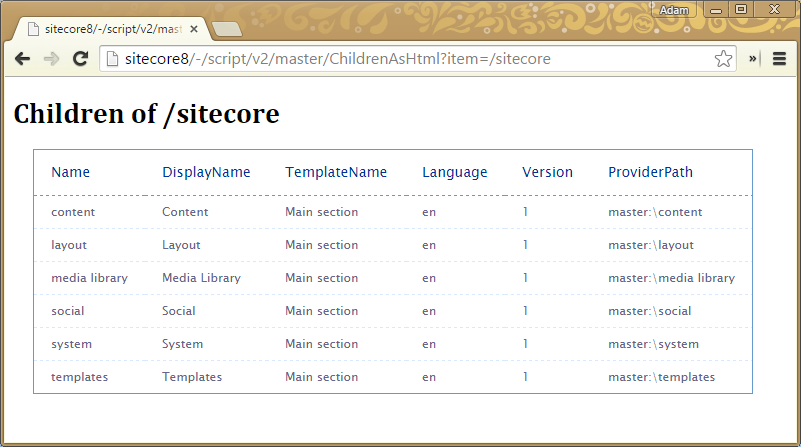
Task: Click the master:\templates provider path
Action: [661, 377]
